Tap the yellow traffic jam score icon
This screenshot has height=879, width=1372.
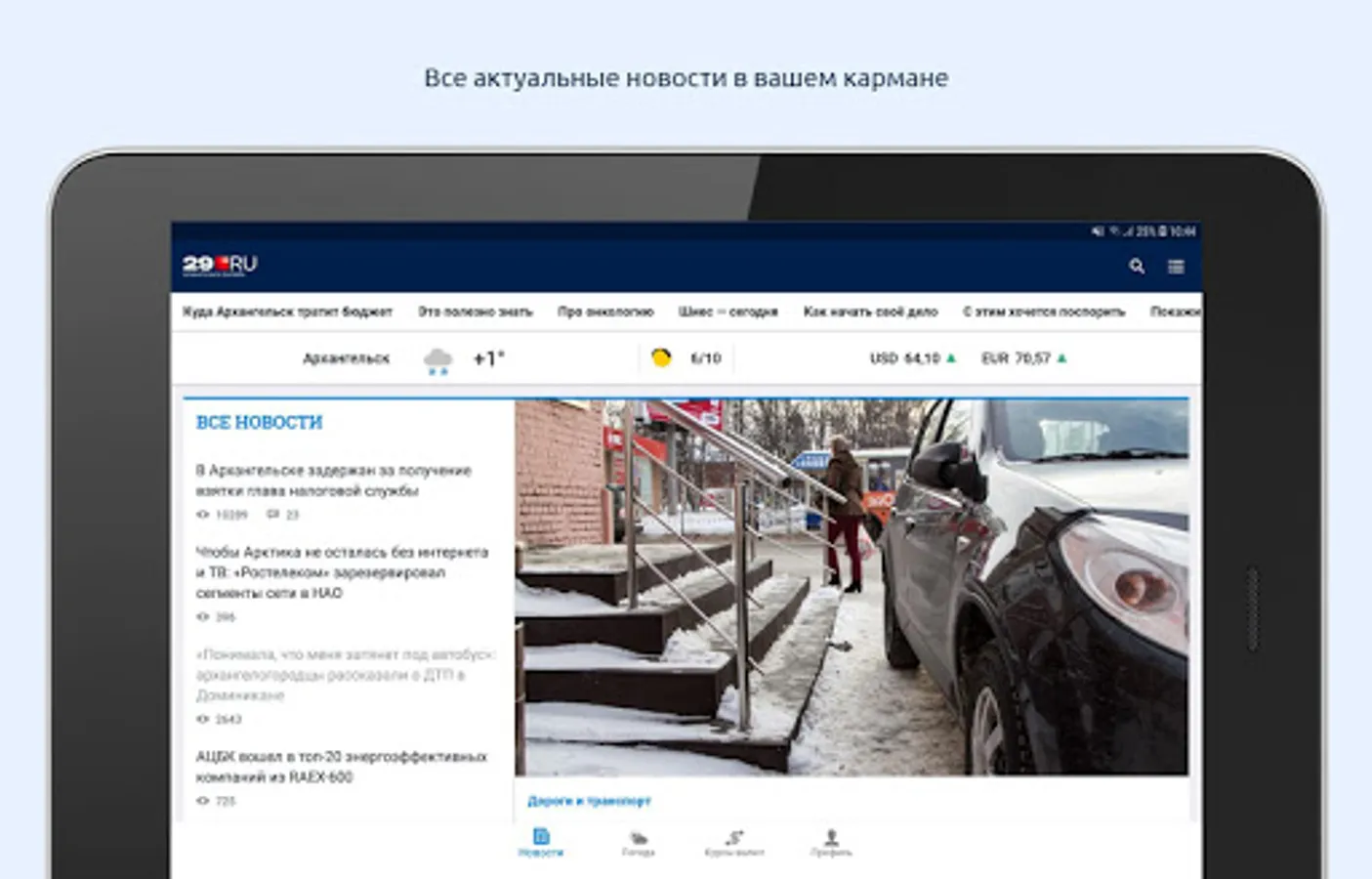click(x=661, y=357)
